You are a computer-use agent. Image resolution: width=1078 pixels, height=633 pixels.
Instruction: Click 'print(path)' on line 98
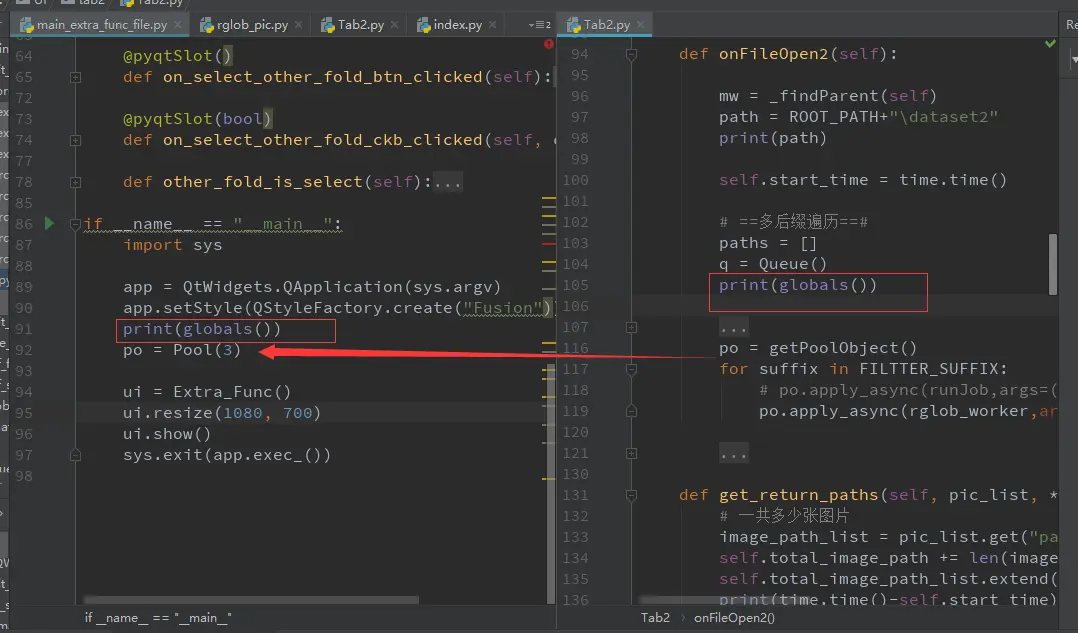click(x=773, y=138)
